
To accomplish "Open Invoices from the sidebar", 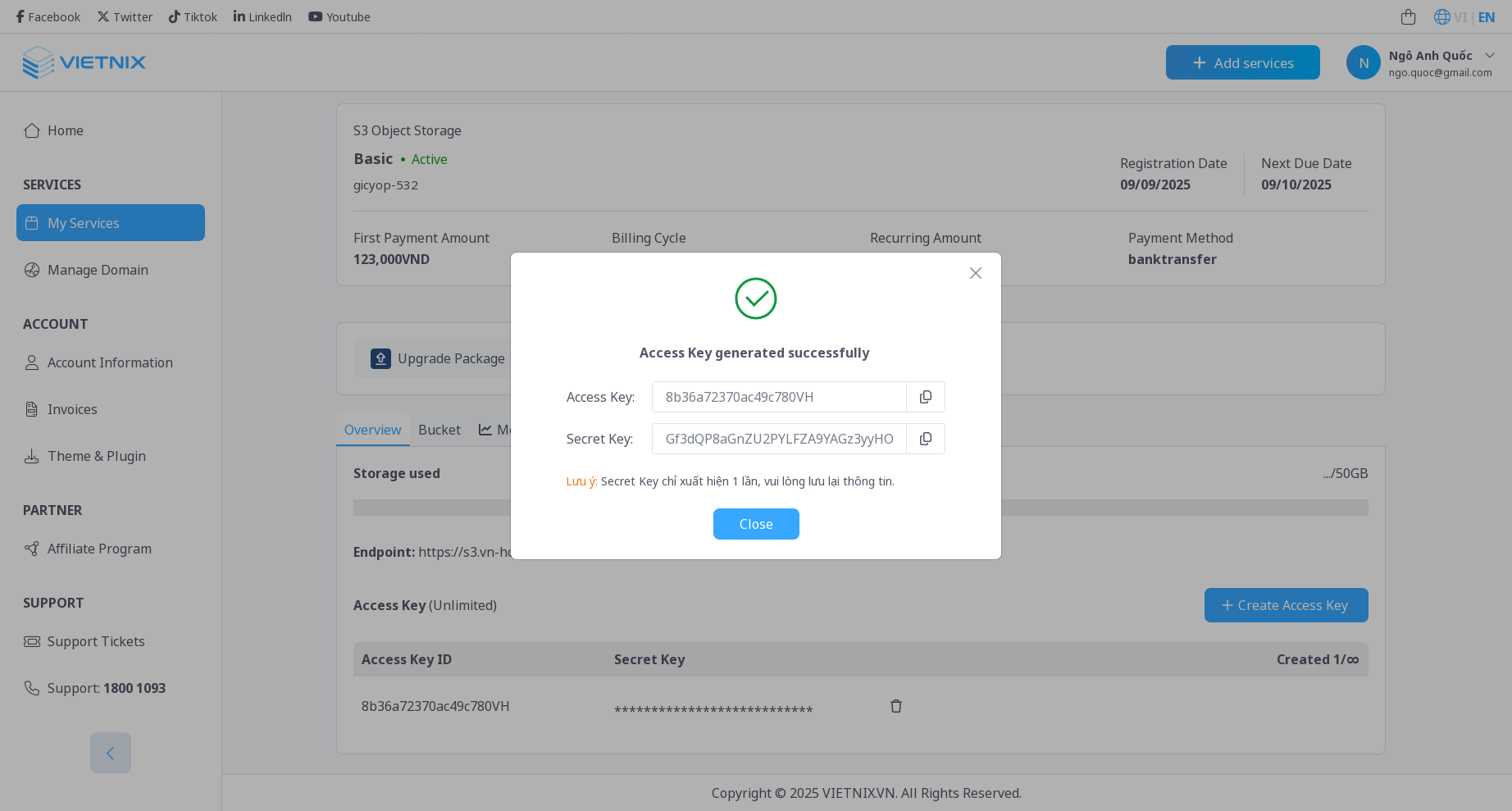I will click(72, 409).
